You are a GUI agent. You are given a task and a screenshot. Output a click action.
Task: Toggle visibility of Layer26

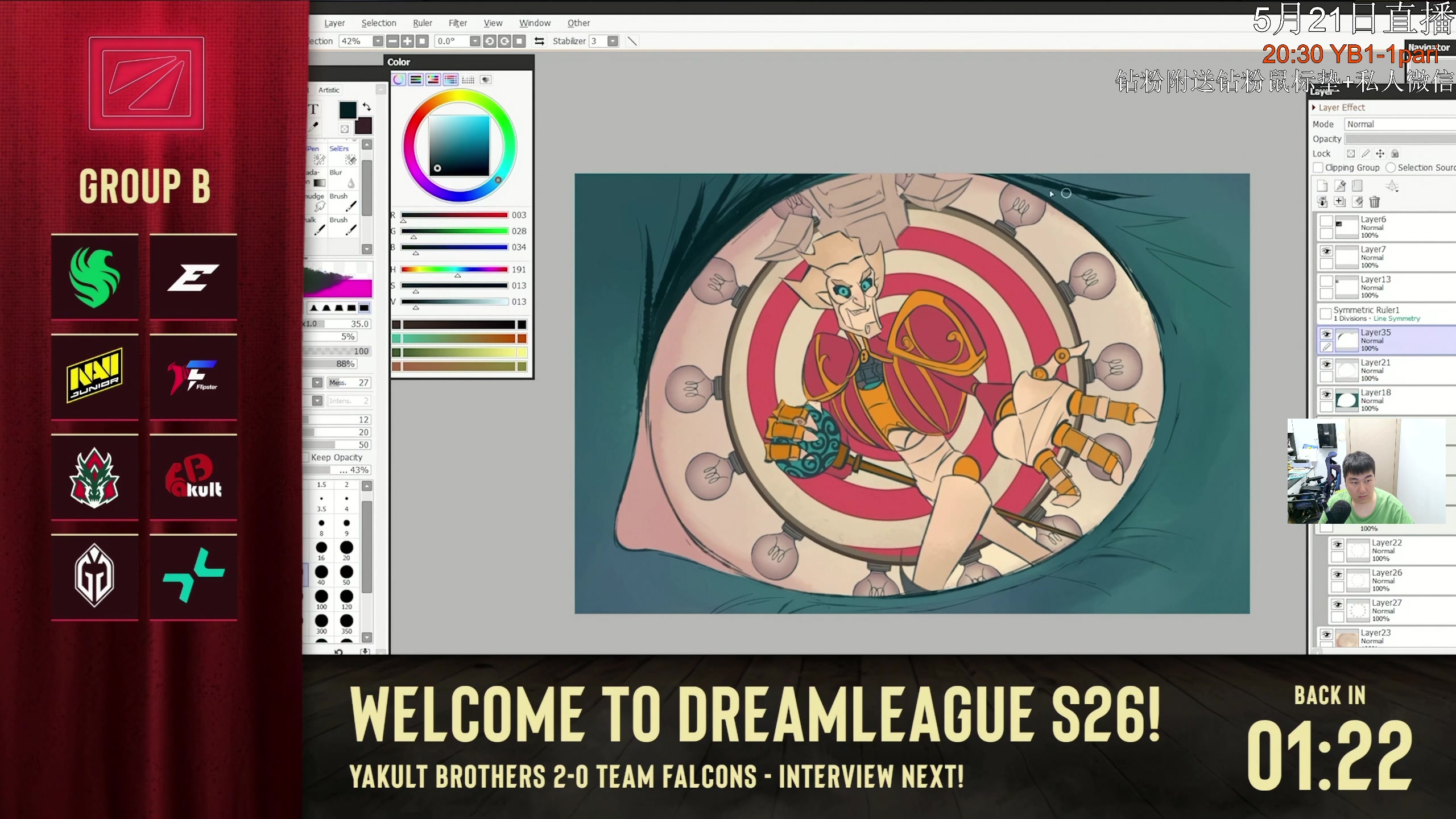1338,574
